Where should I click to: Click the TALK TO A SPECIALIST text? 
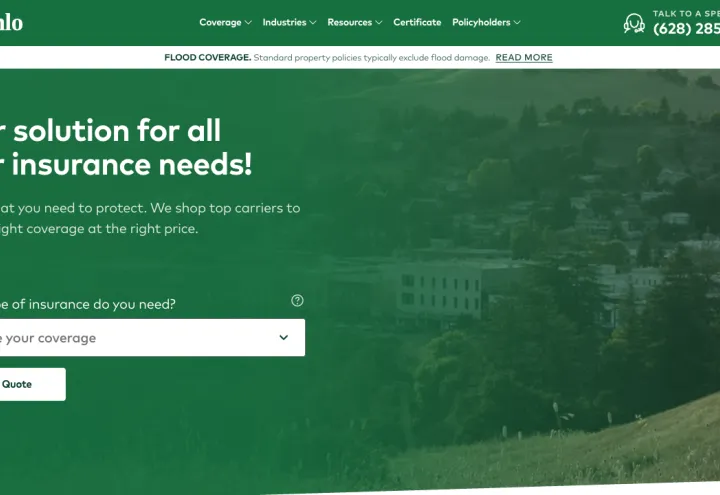click(686, 14)
